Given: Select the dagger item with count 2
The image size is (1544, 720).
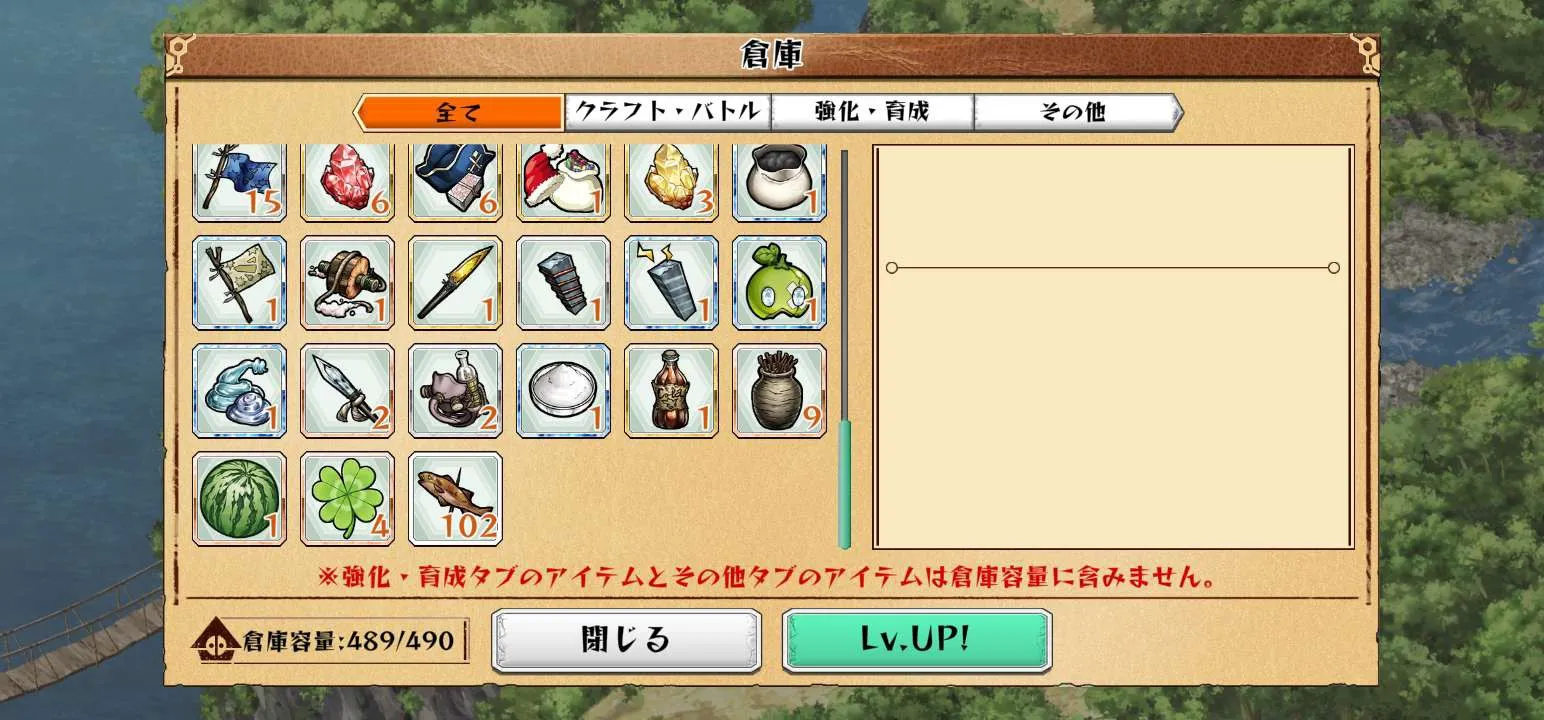Looking at the screenshot, I should point(347,390).
